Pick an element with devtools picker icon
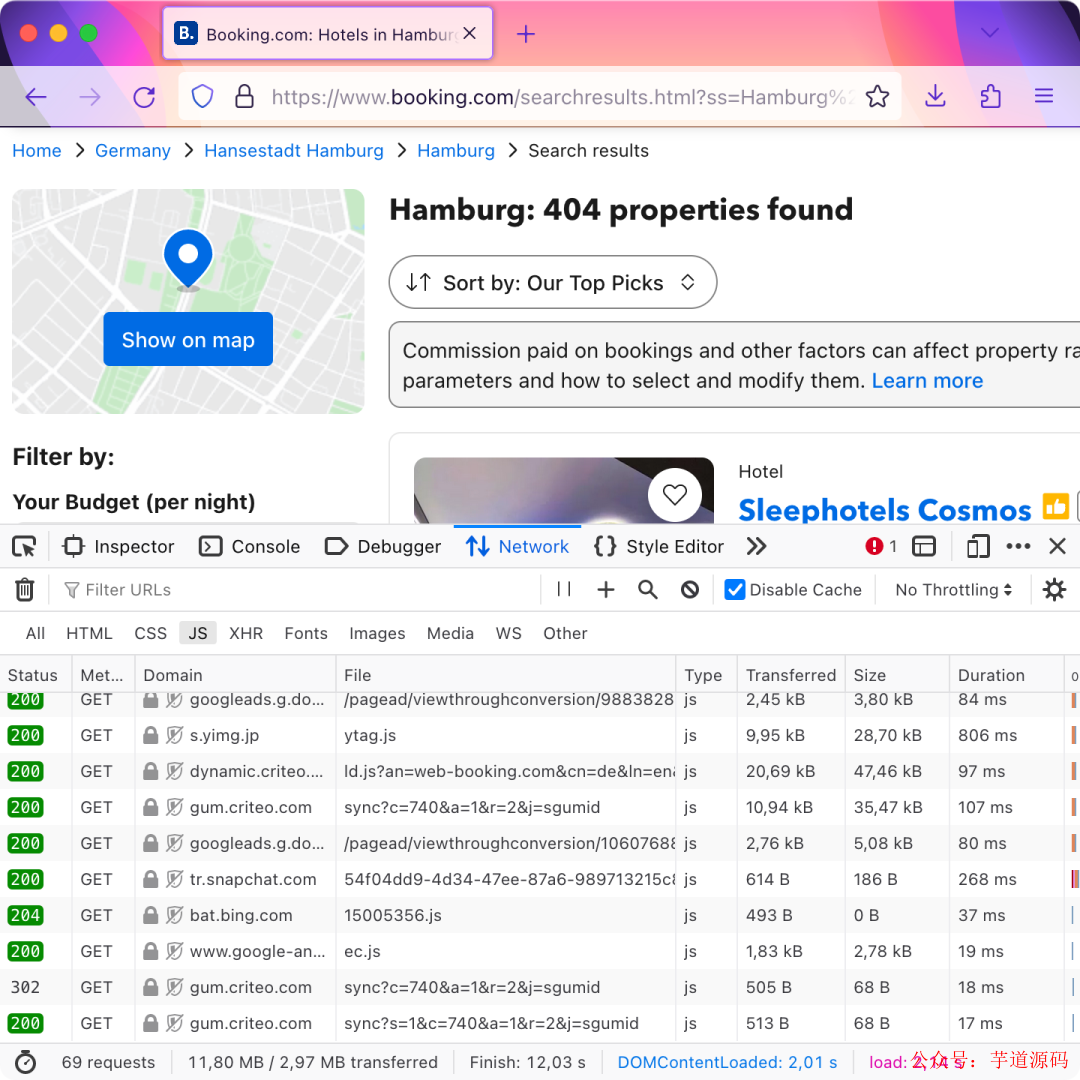This screenshot has width=1080, height=1080. (24, 547)
